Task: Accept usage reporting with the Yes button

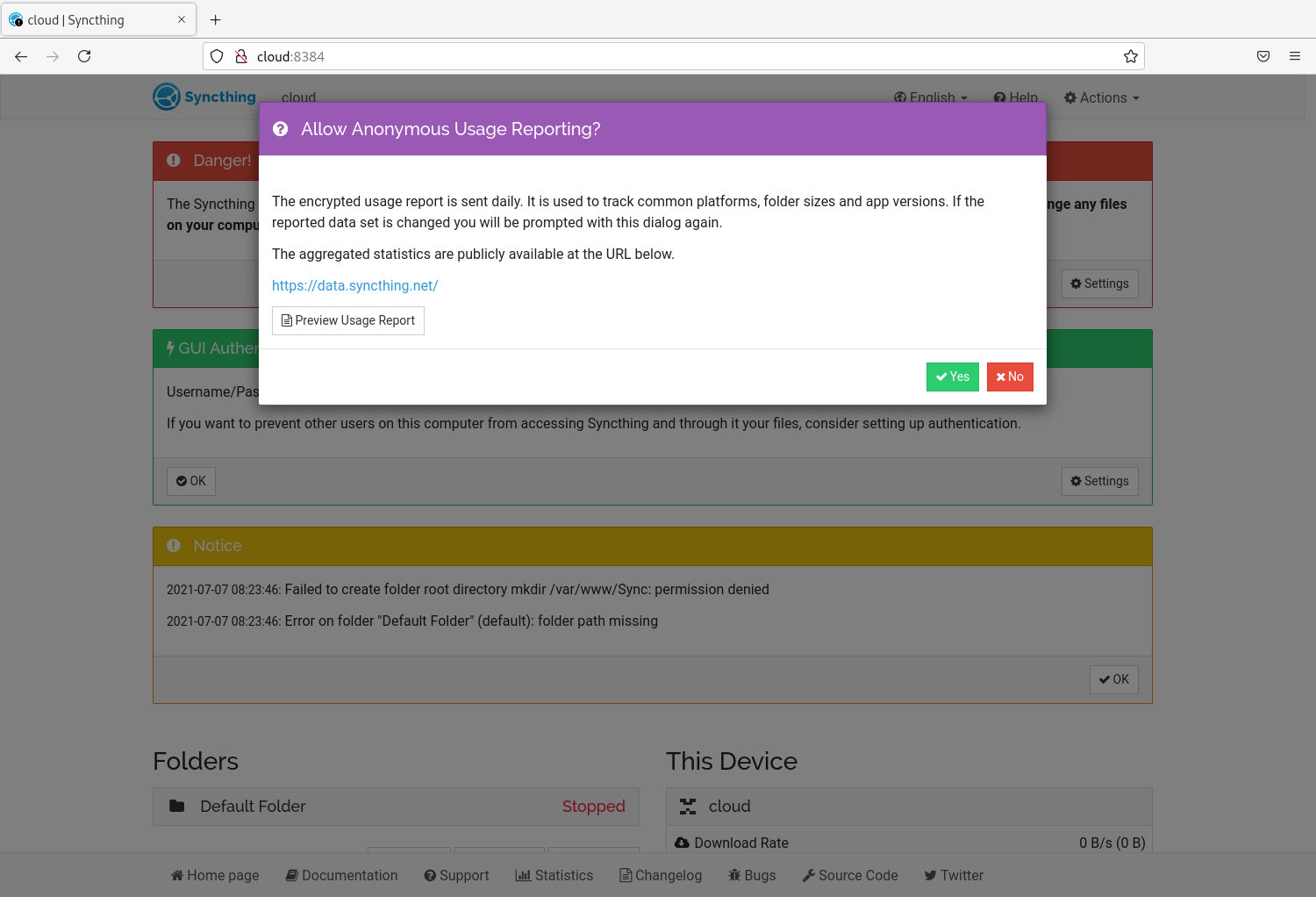Action: click(952, 377)
